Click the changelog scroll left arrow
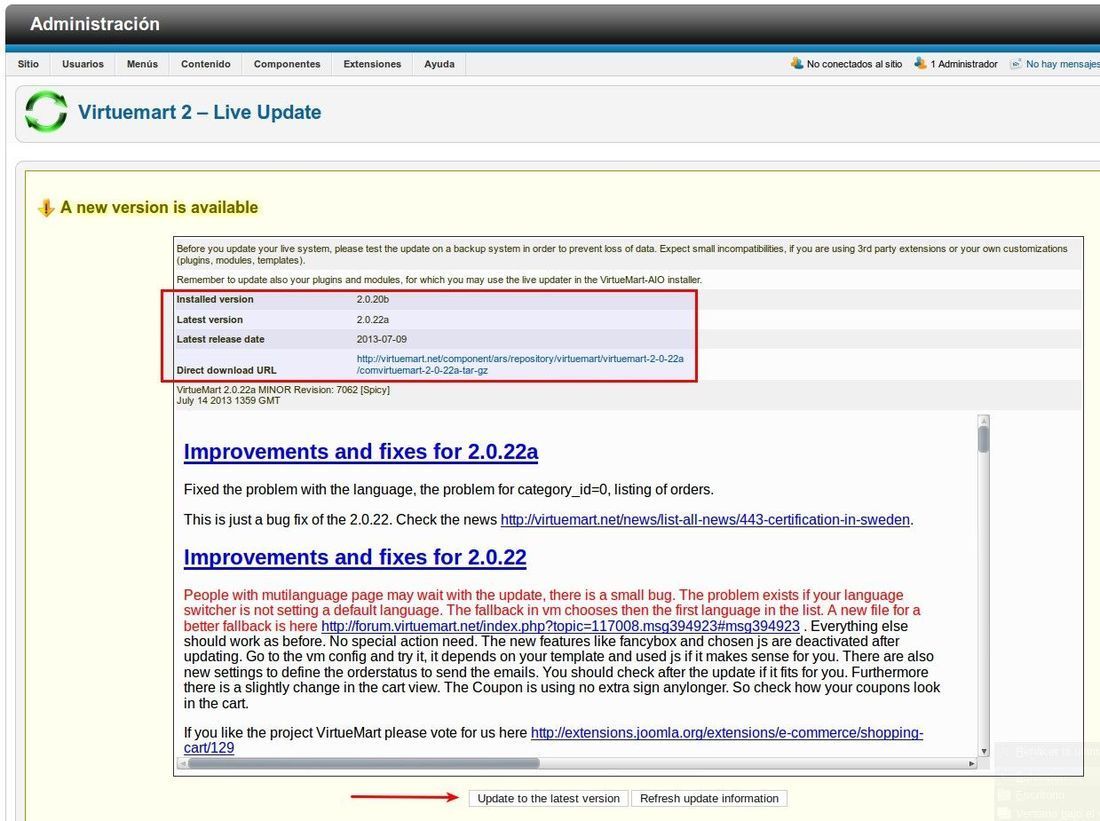1100x821 pixels. click(x=182, y=763)
